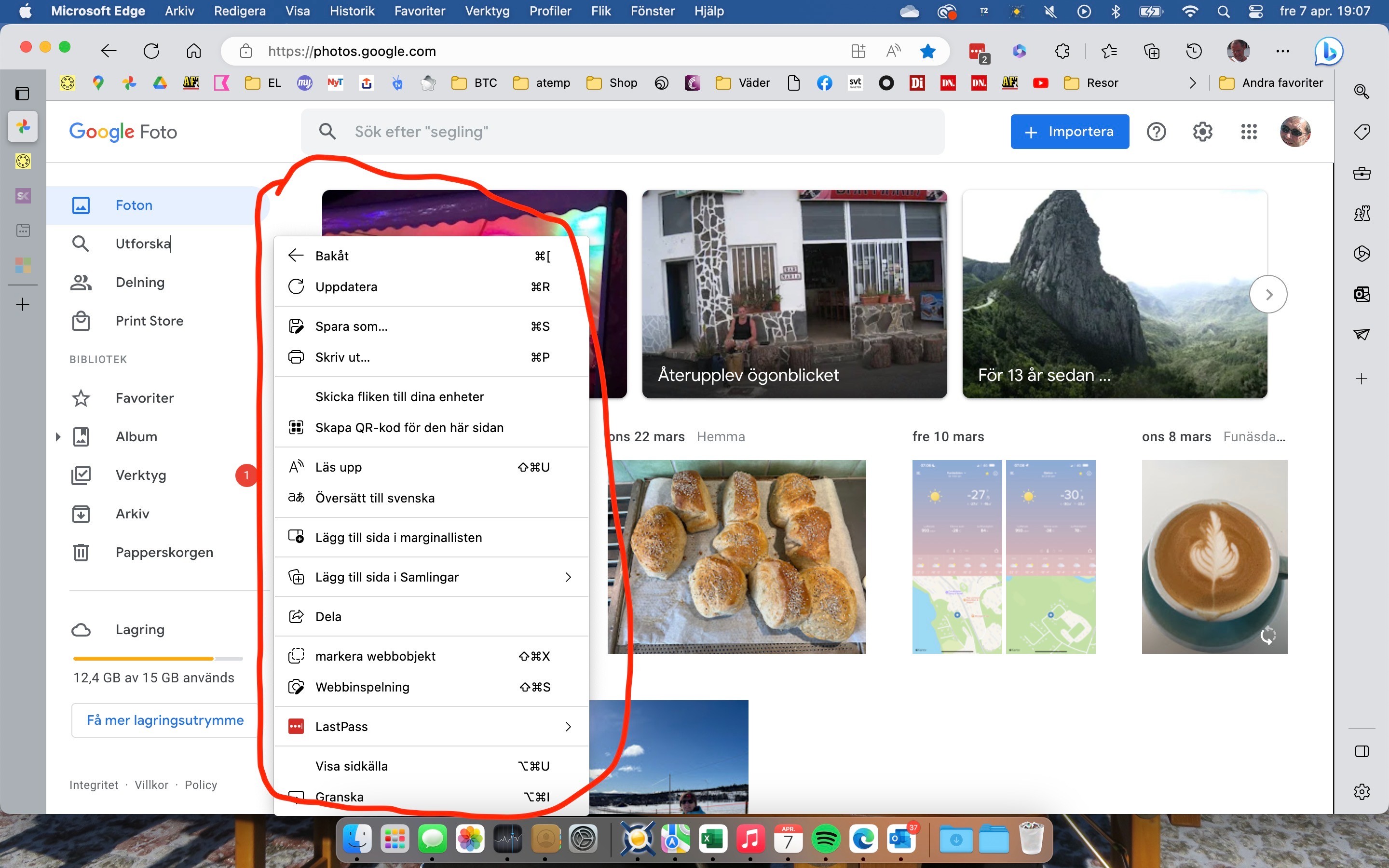Image resolution: width=1389 pixels, height=868 pixels.
Task: Open the Google apps grid
Action: pyautogui.click(x=1248, y=132)
